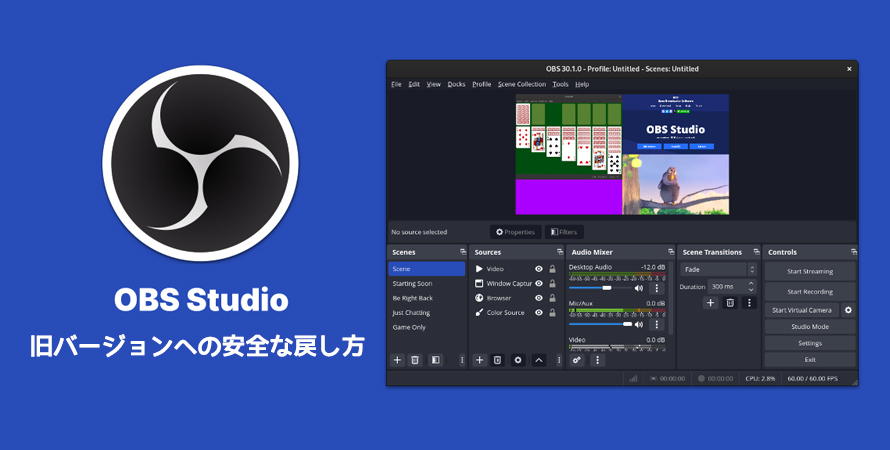
Task: Lock the Video source
Action: [x=552, y=269]
